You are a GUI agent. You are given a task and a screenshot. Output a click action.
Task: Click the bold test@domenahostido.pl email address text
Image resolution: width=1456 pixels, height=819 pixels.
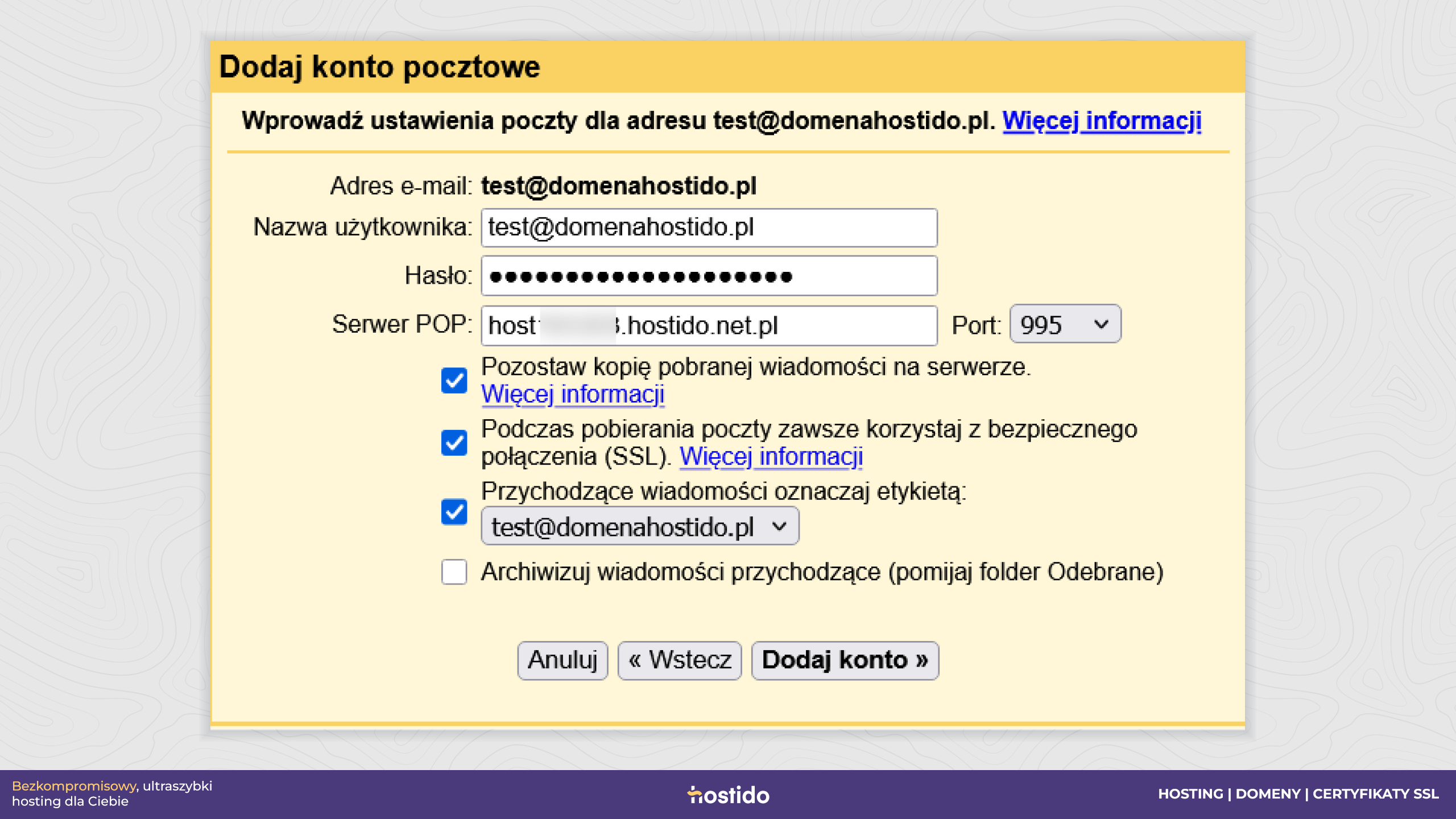tap(619, 186)
